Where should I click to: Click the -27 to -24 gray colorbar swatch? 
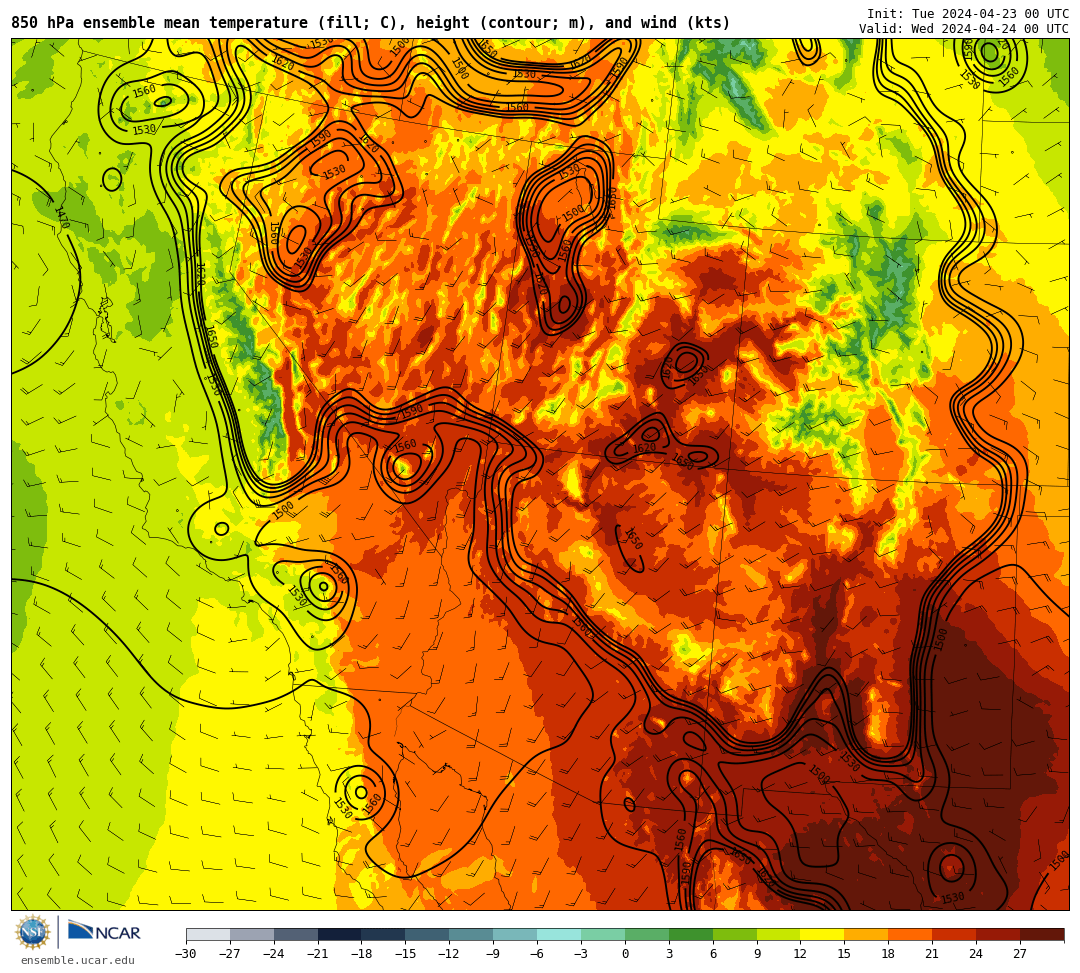[252, 934]
